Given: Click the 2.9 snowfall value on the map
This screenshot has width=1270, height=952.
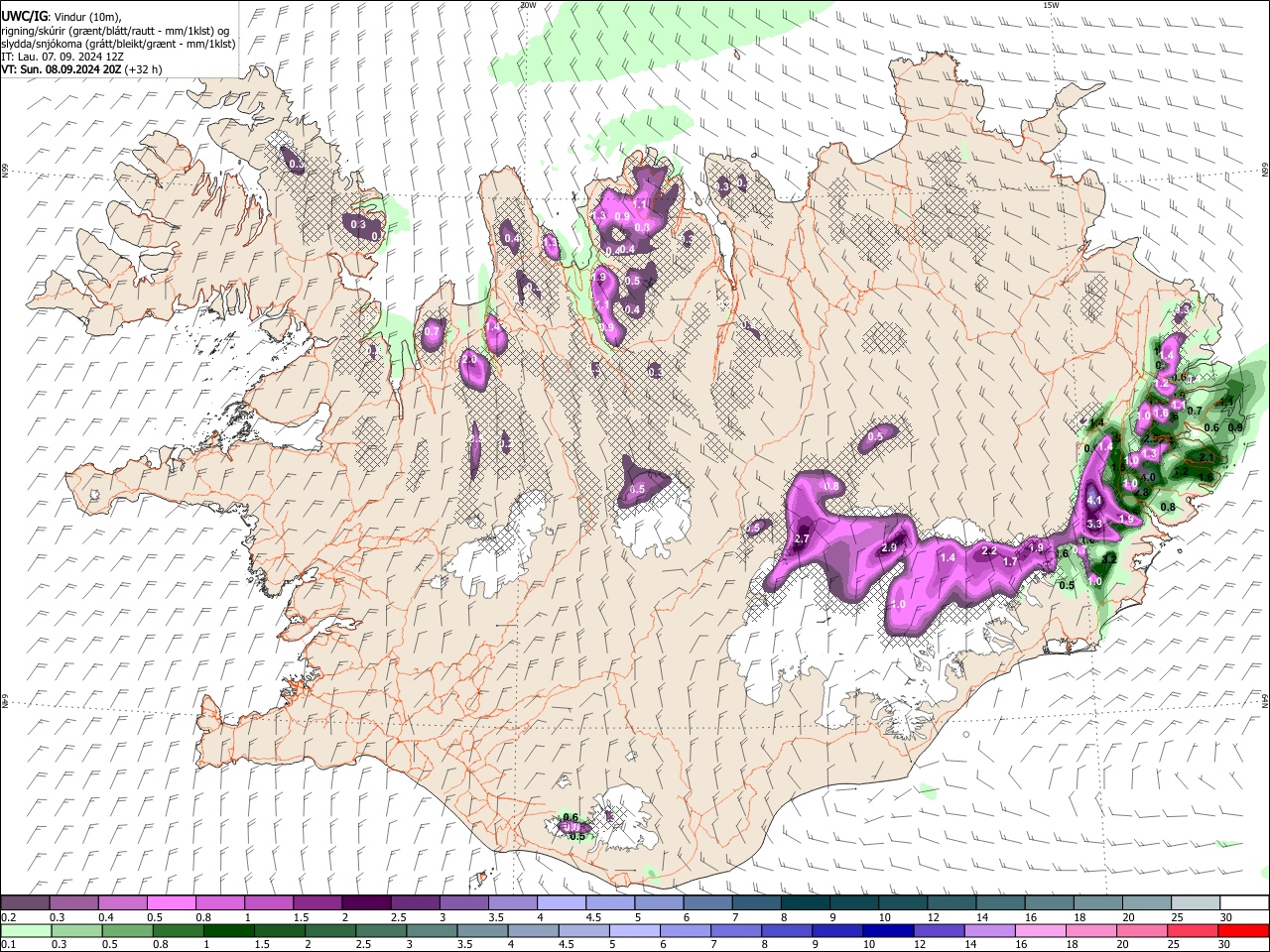Looking at the screenshot, I should coord(889,548).
